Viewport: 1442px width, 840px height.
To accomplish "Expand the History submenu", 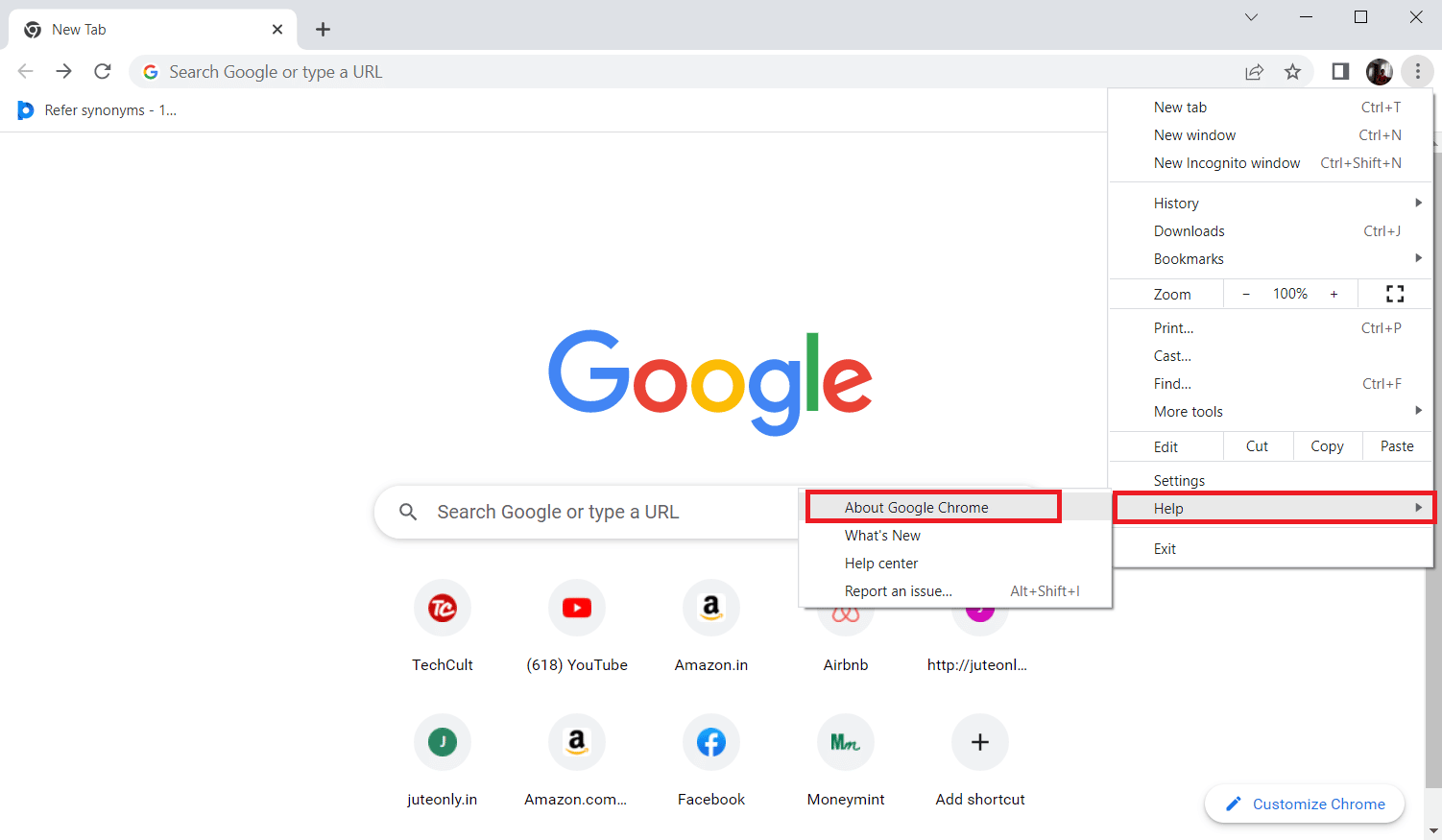I will coord(1271,204).
